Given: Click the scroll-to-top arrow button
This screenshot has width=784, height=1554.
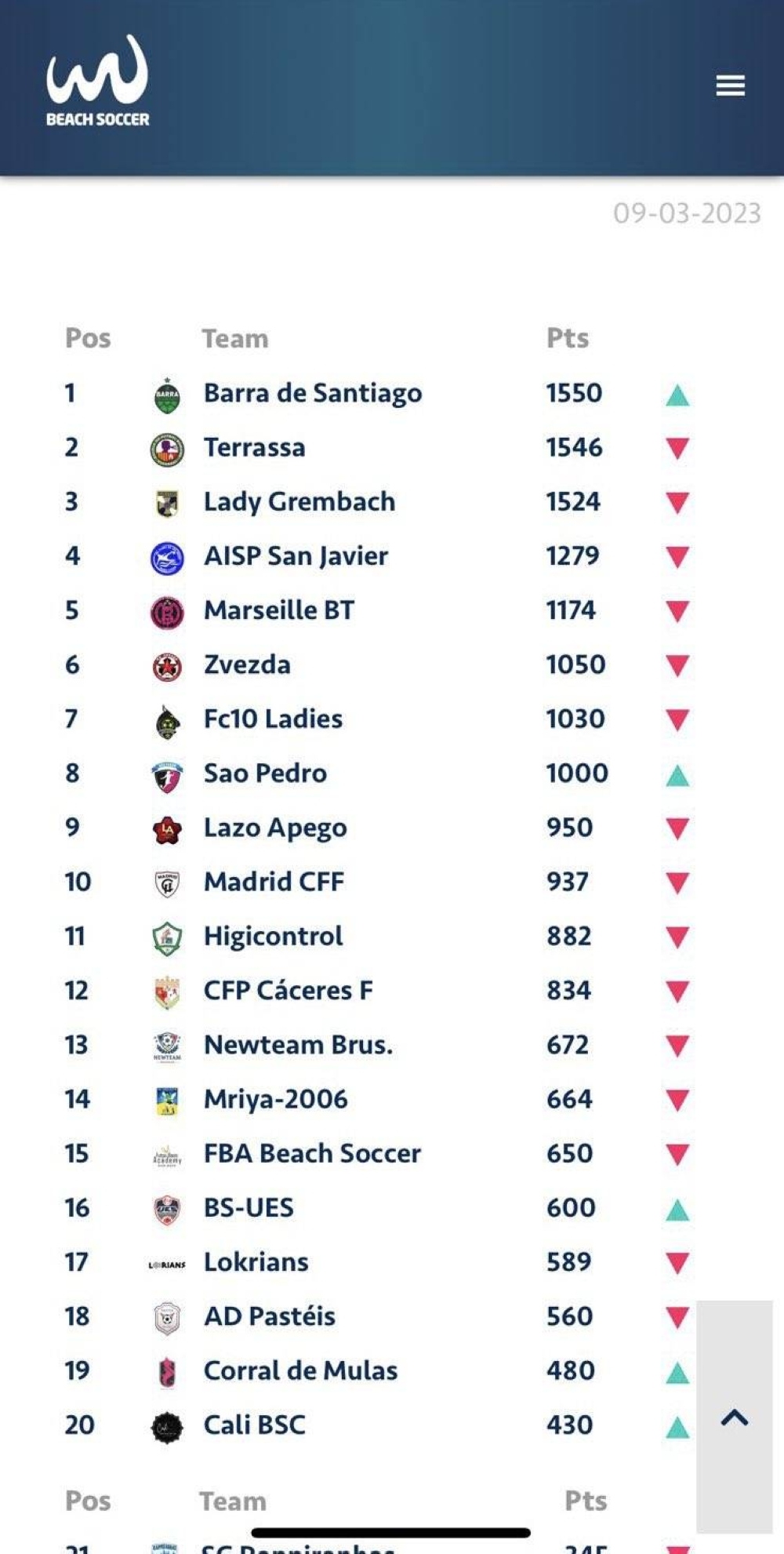Looking at the screenshot, I should (735, 1418).
